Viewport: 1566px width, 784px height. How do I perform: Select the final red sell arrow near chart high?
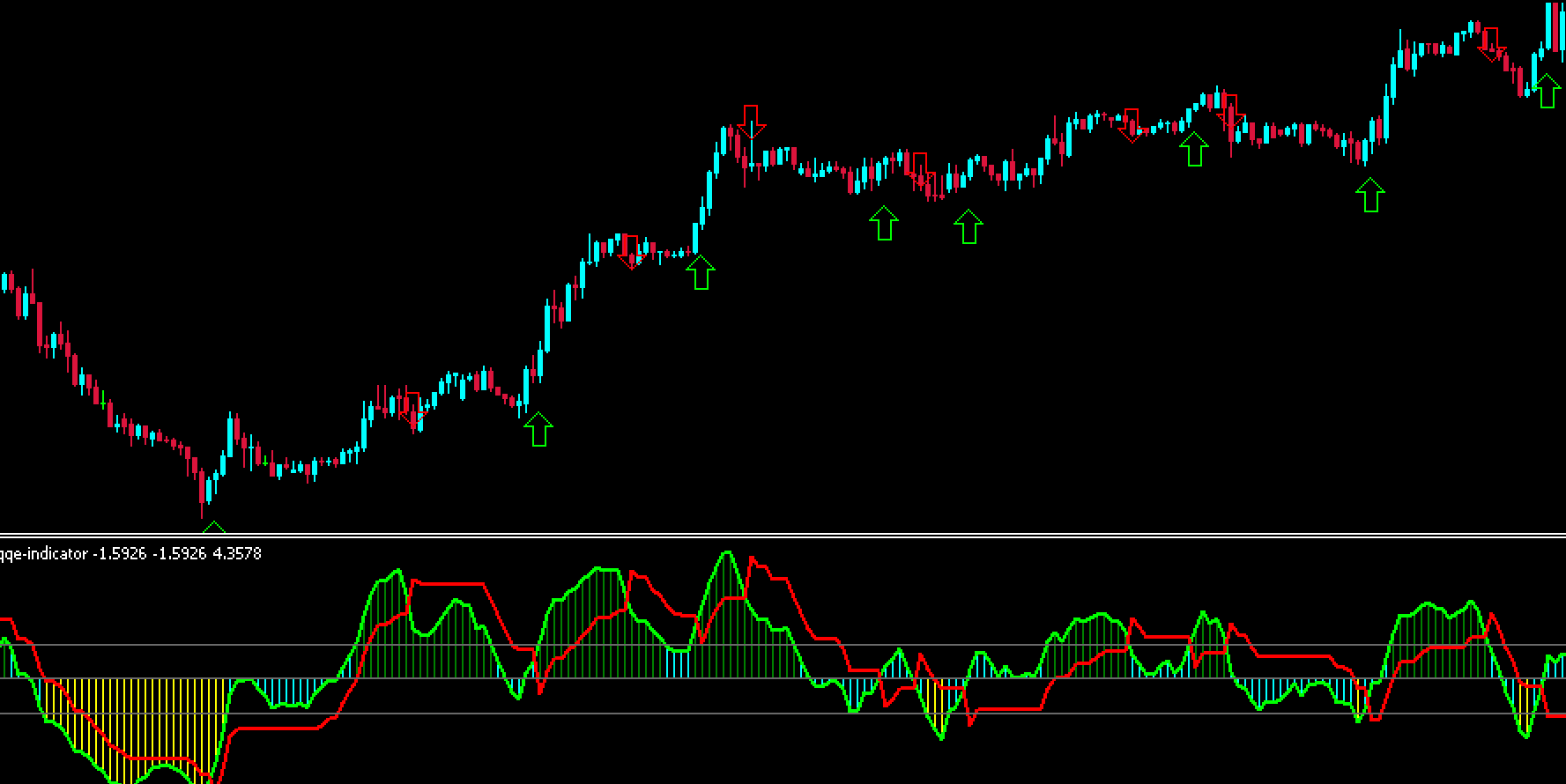click(1491, 46)
